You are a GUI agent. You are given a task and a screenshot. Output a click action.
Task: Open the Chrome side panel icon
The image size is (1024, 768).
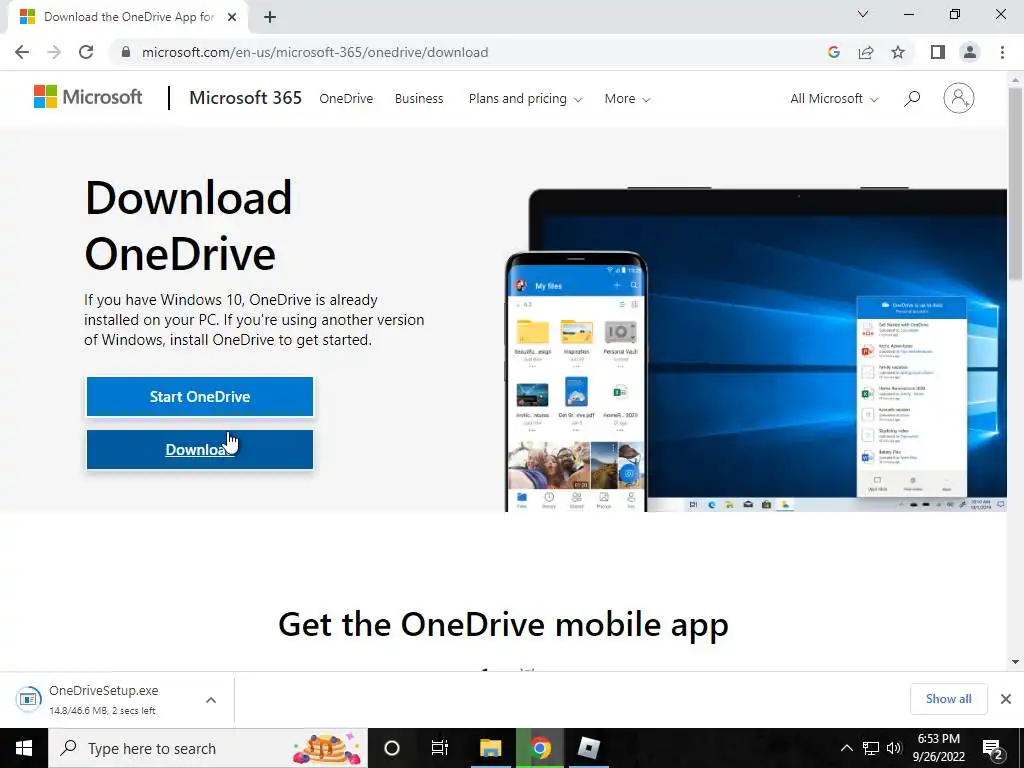pos(938,52)
